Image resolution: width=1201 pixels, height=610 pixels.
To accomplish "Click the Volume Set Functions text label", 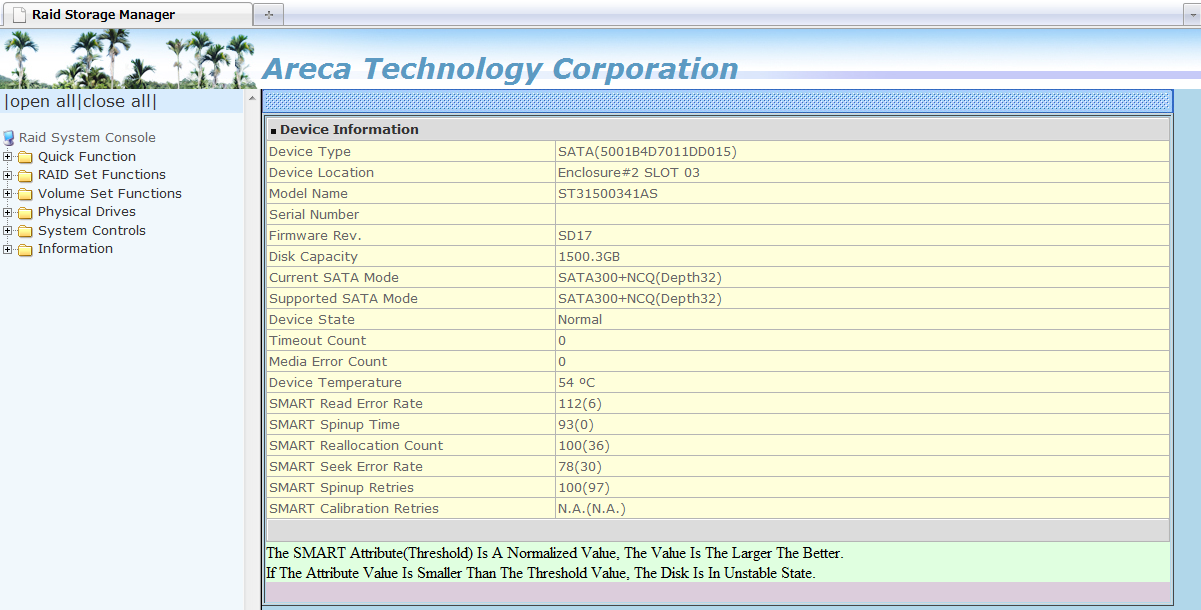I will click(110, 194).
